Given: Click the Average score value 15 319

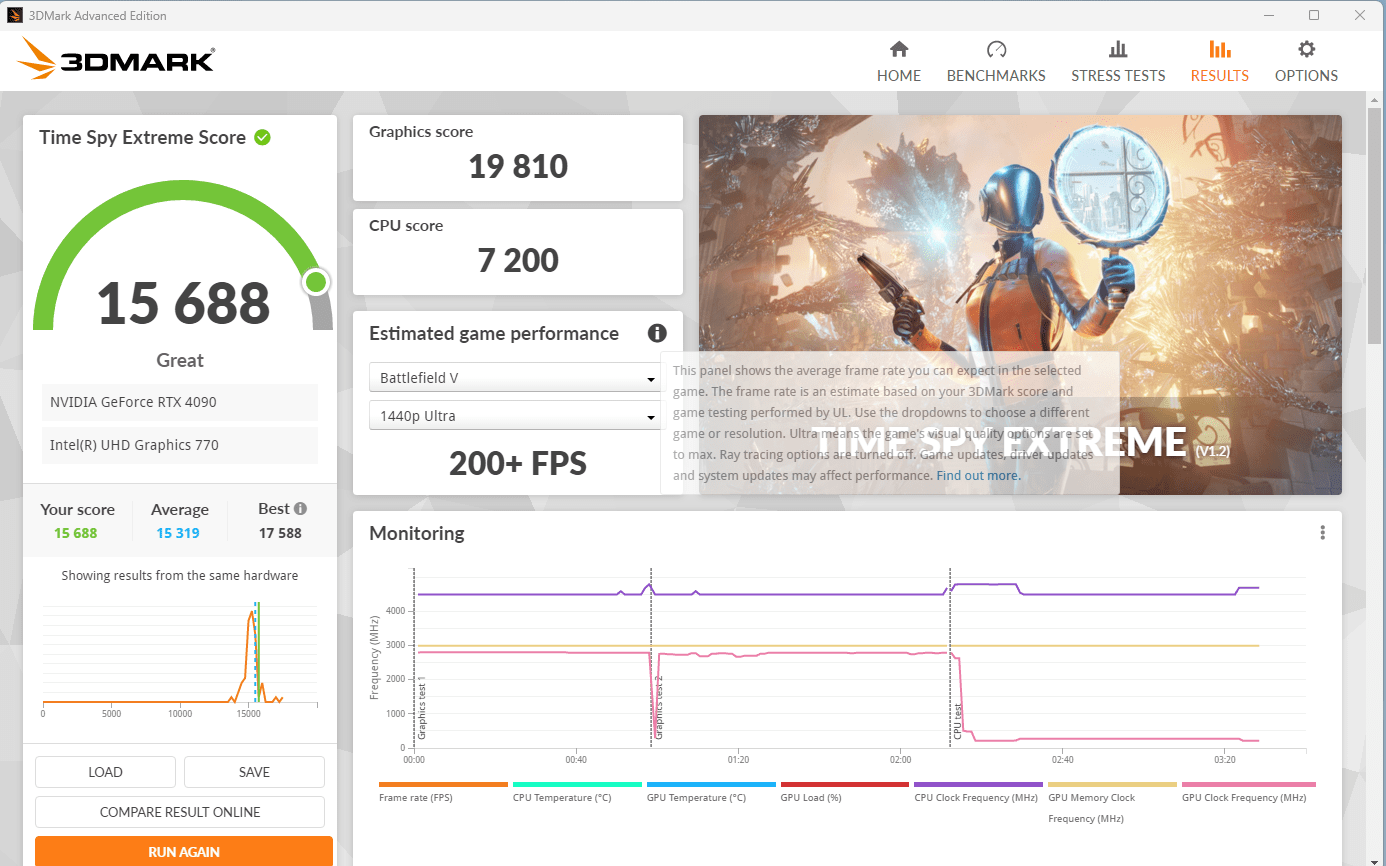Looking at the screenshot, I should coord(178,533).
